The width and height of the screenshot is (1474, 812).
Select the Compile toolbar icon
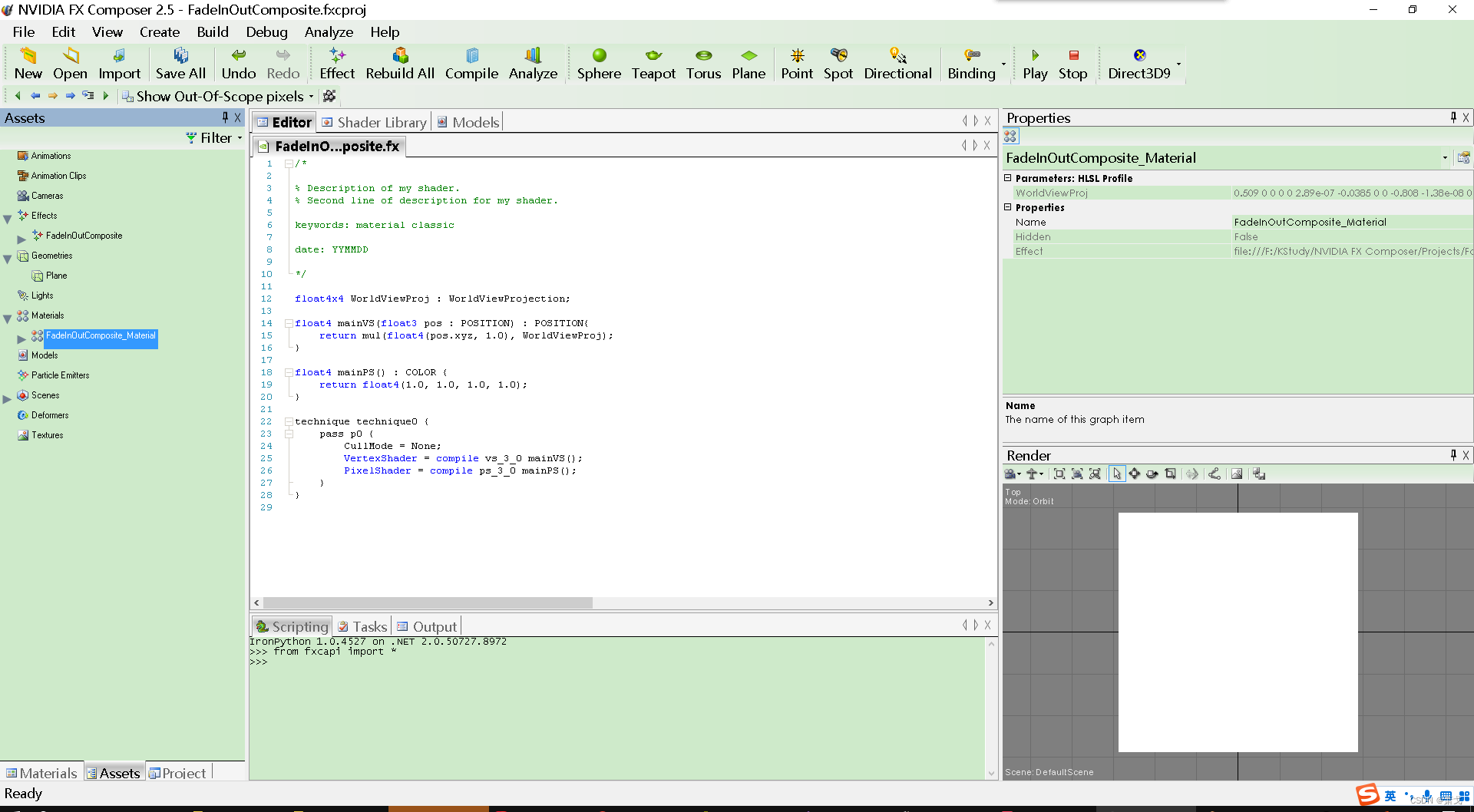(471, 64)
